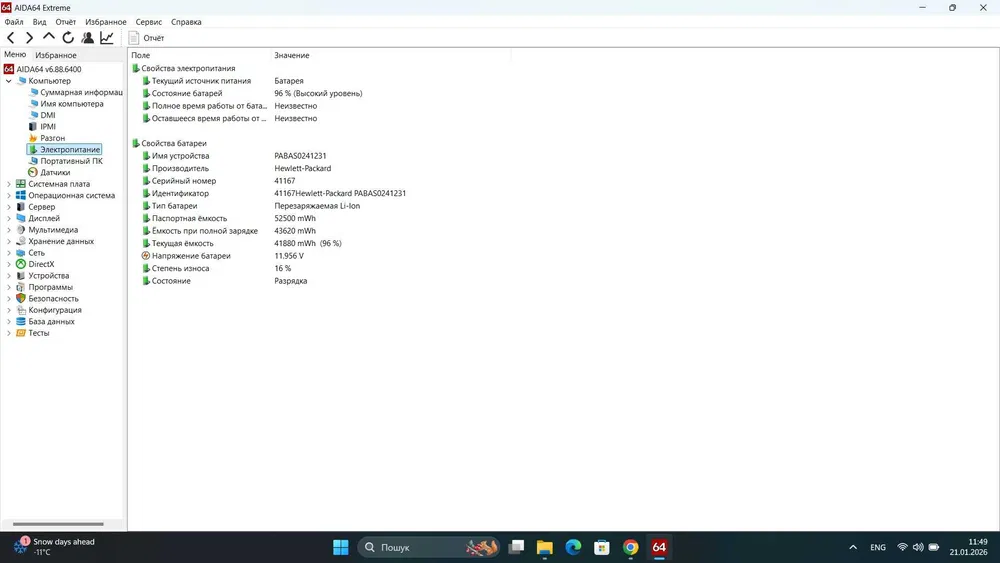Image resolution: width=1000 pixels, height=563 pixels.
Task: Collapse the Компьютер tree node
Action: (9, 81)
